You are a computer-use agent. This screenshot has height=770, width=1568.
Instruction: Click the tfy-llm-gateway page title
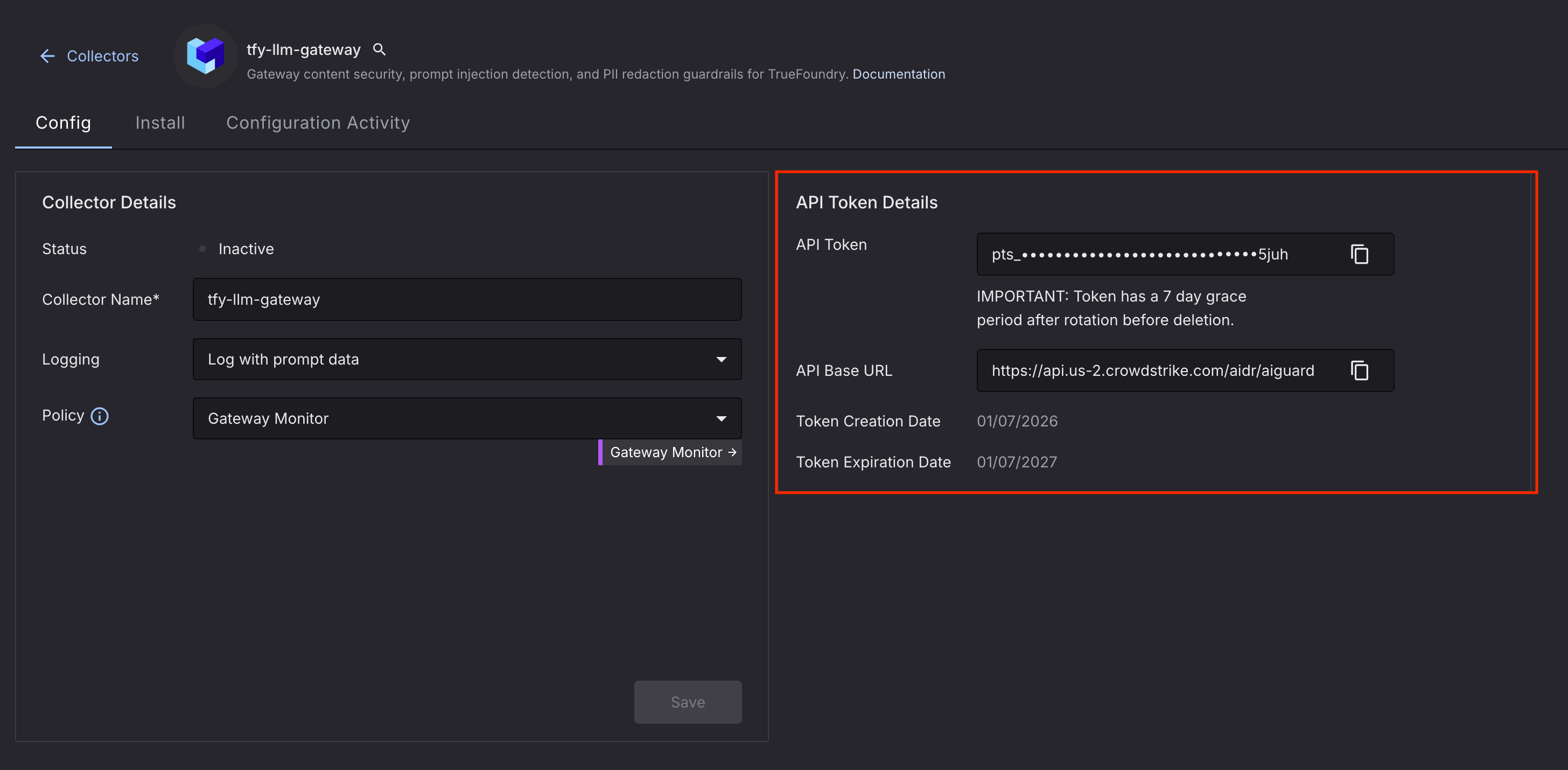[304, 50]
